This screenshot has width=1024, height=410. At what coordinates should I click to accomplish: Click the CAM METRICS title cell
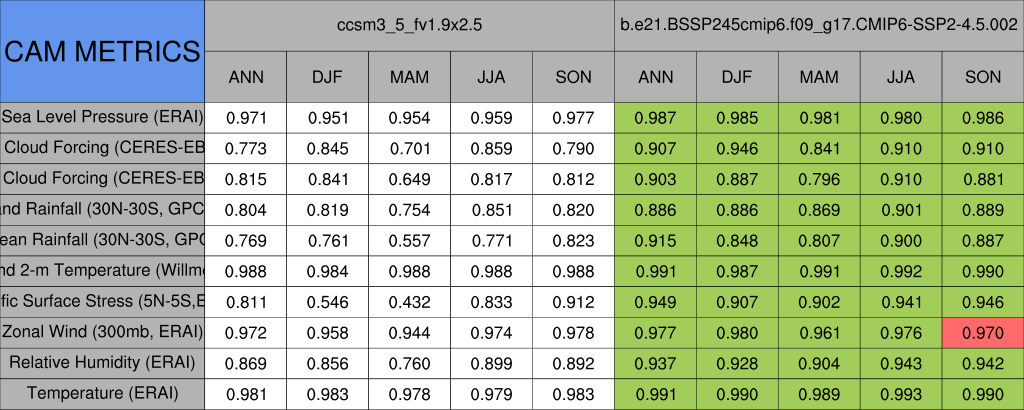click(102, 50)
